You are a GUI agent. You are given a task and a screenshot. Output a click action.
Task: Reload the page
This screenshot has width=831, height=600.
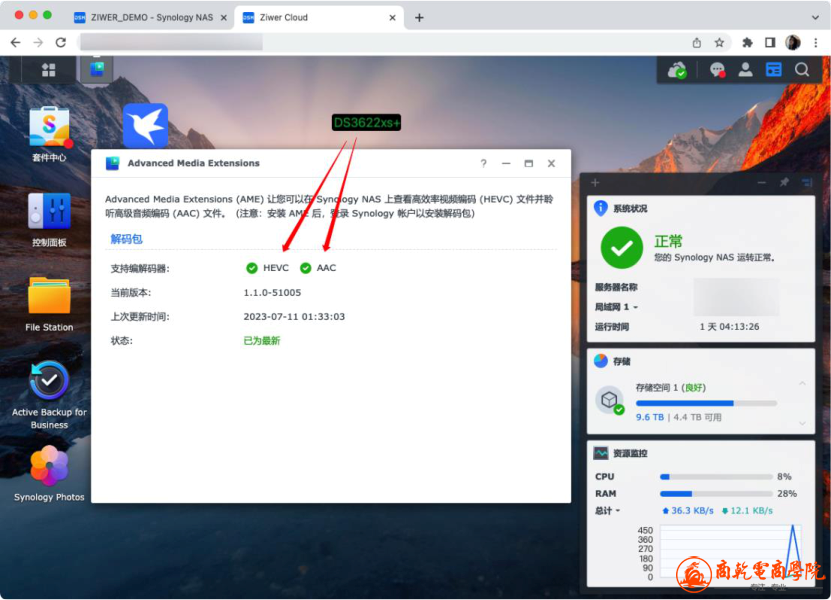(x=61, y=42)
